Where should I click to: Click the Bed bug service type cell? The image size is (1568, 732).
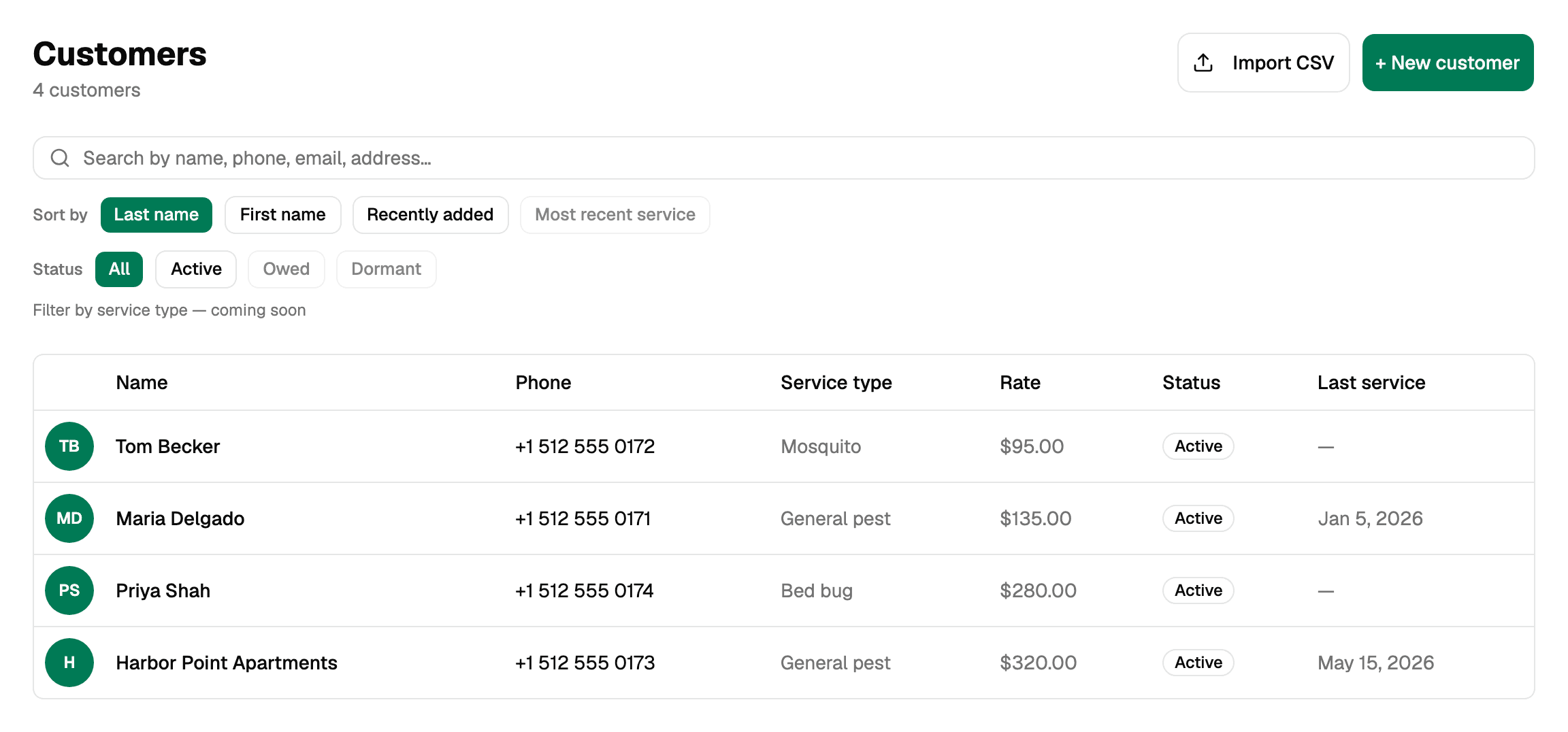tap(817, 590)
